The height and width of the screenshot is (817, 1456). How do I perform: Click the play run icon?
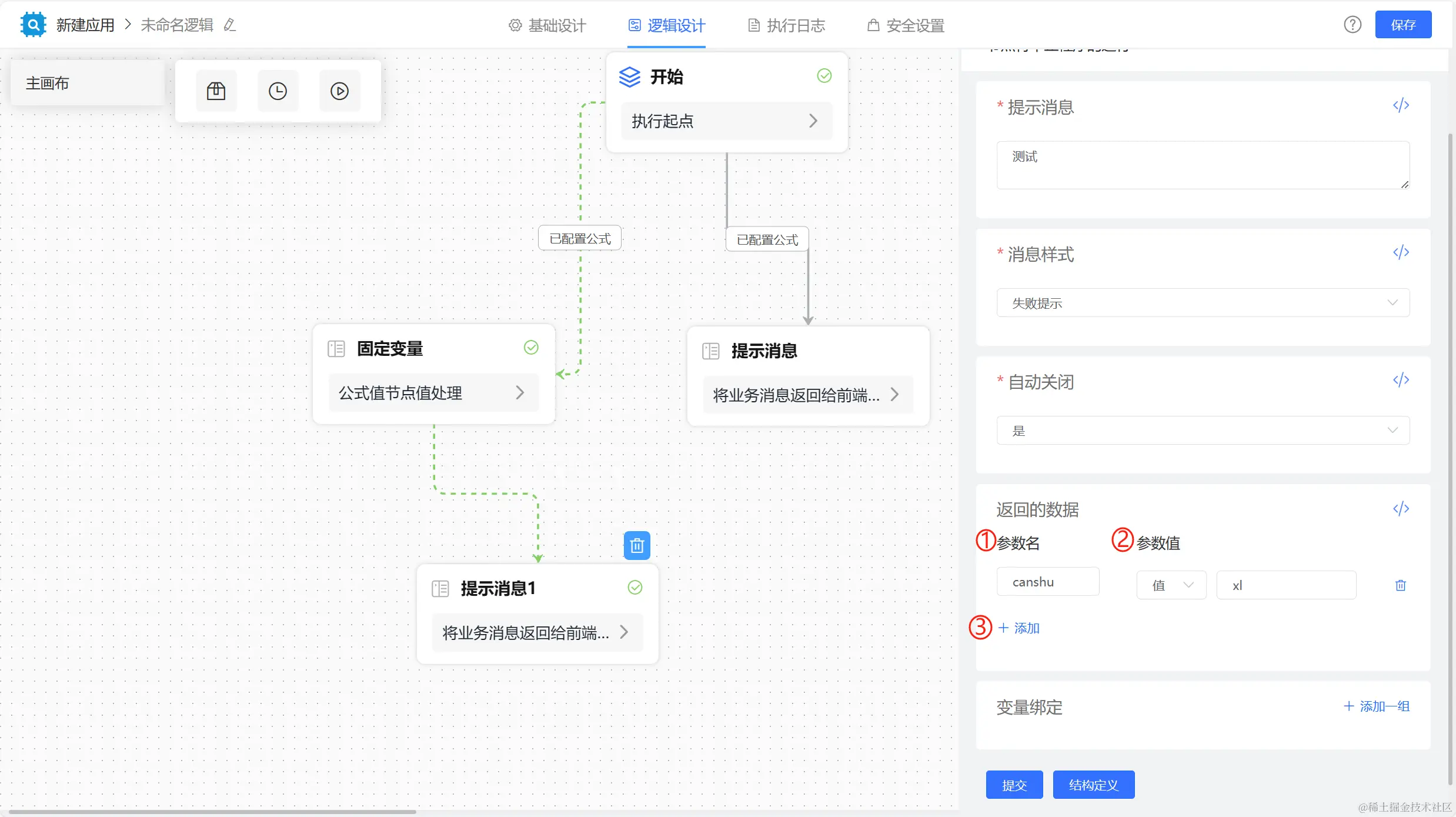coord(339,91)
